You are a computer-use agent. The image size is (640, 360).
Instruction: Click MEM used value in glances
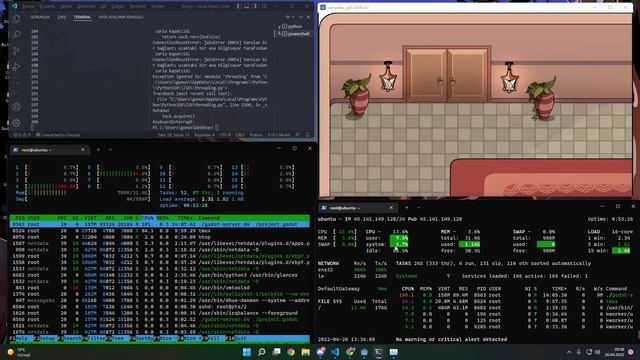click(469, 244)
